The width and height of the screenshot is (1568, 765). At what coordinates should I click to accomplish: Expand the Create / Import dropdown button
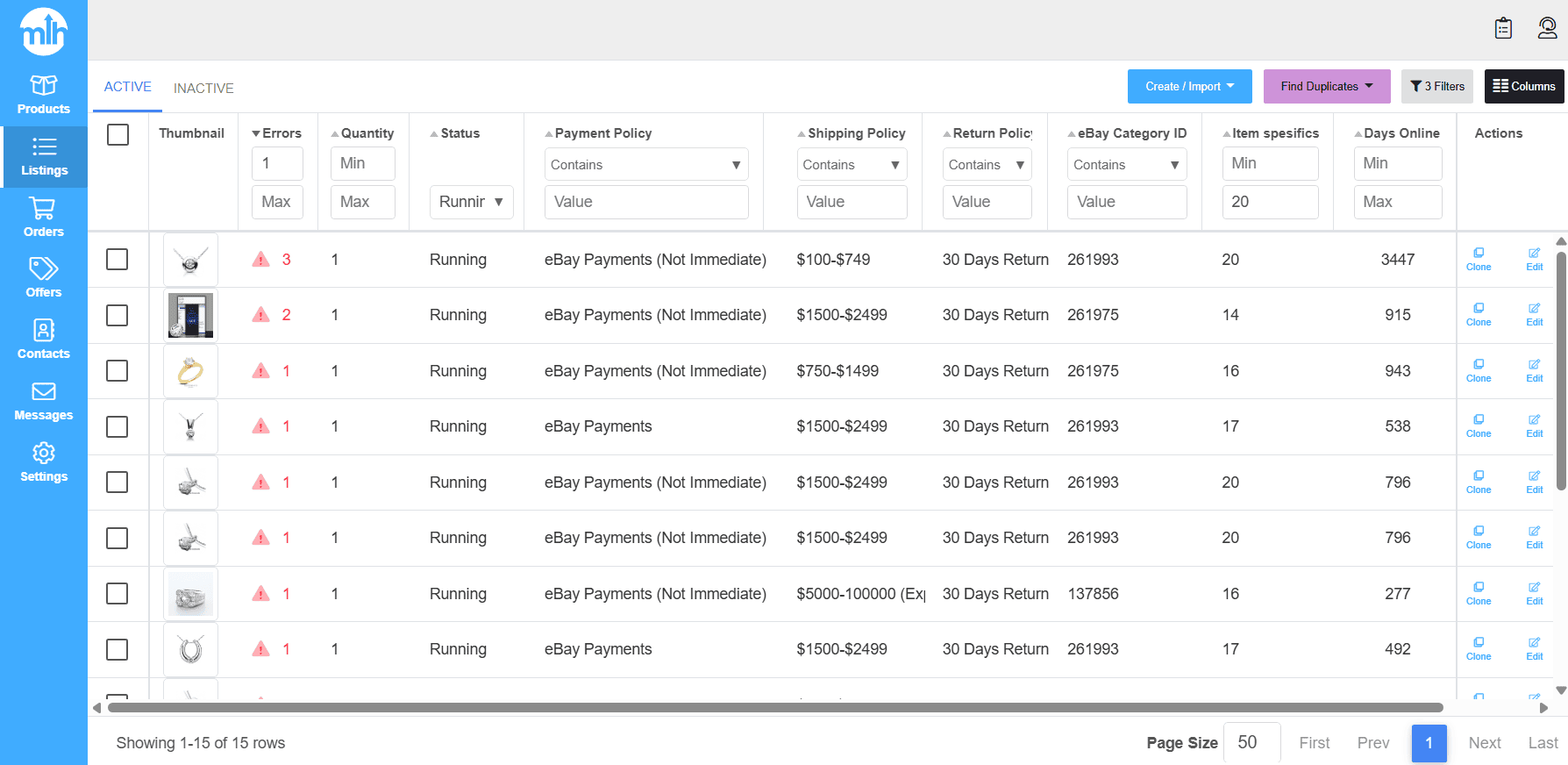coord(1189,86)
